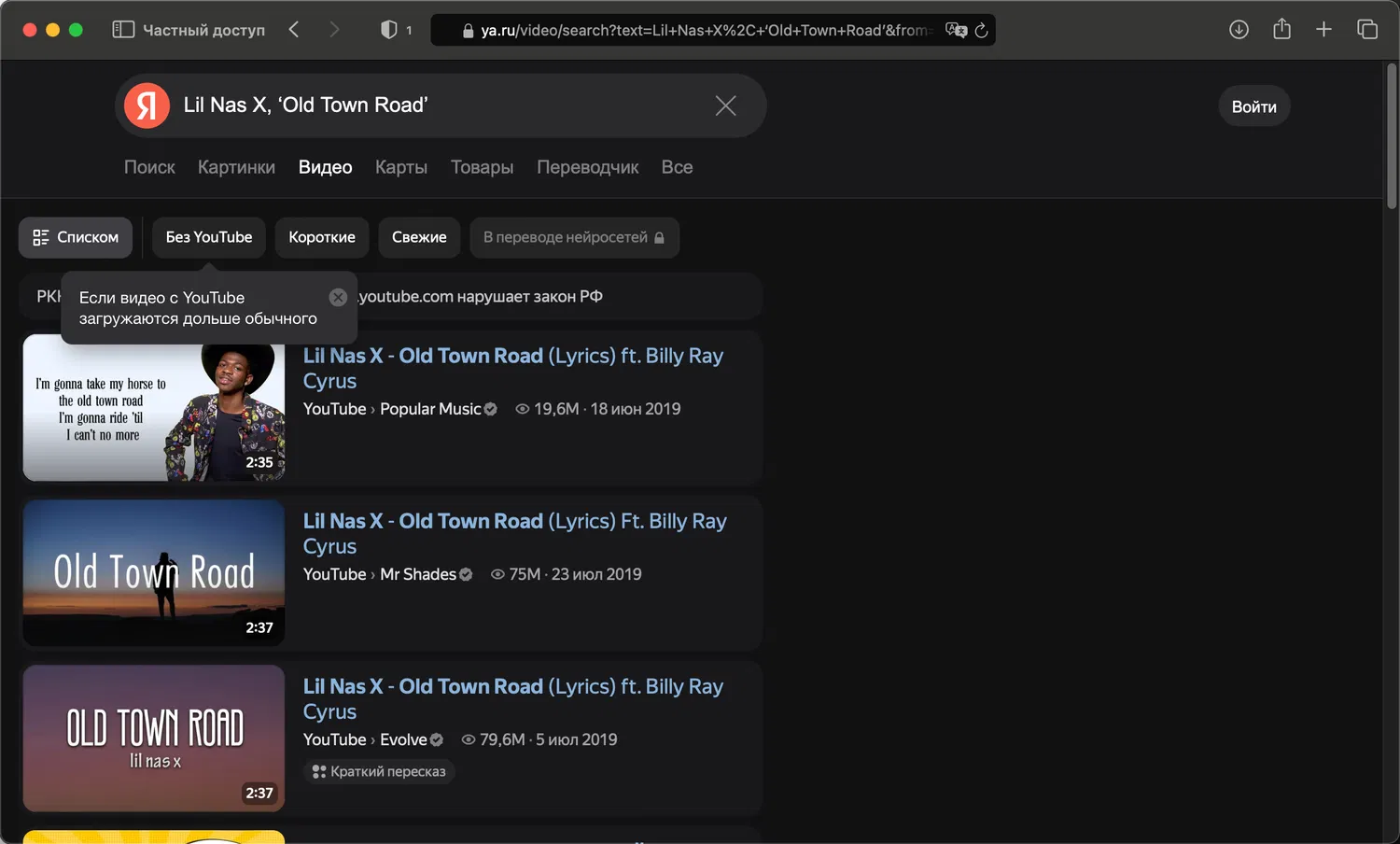Click the Popular Music channel name

pos(430,409)
